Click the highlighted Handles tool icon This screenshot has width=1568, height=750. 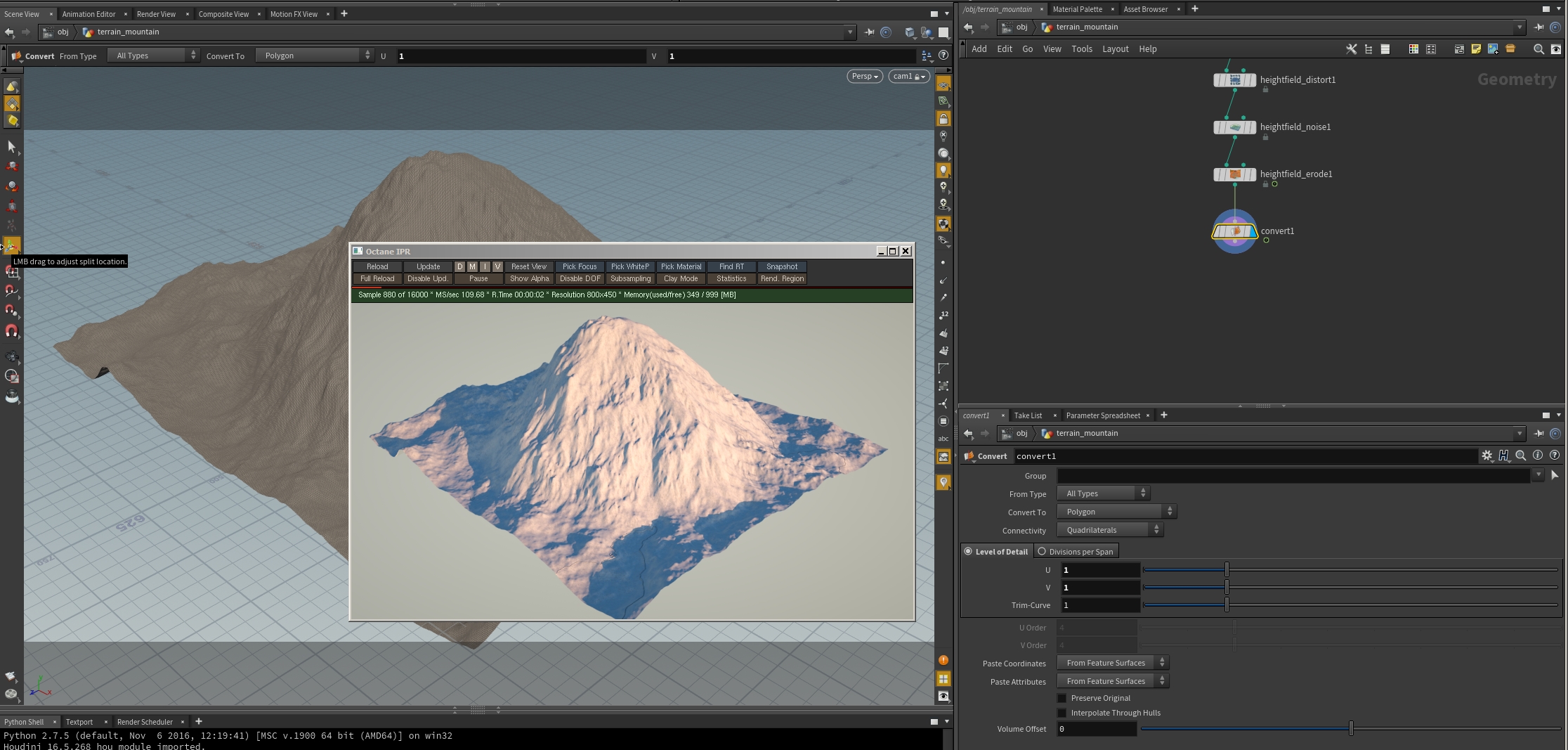[11, 245]
